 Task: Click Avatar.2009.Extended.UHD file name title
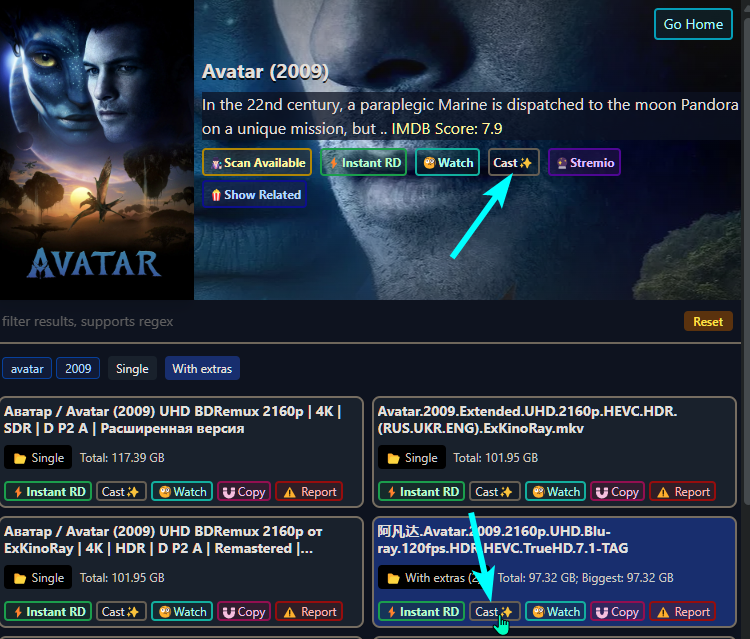tap(527, 419)
